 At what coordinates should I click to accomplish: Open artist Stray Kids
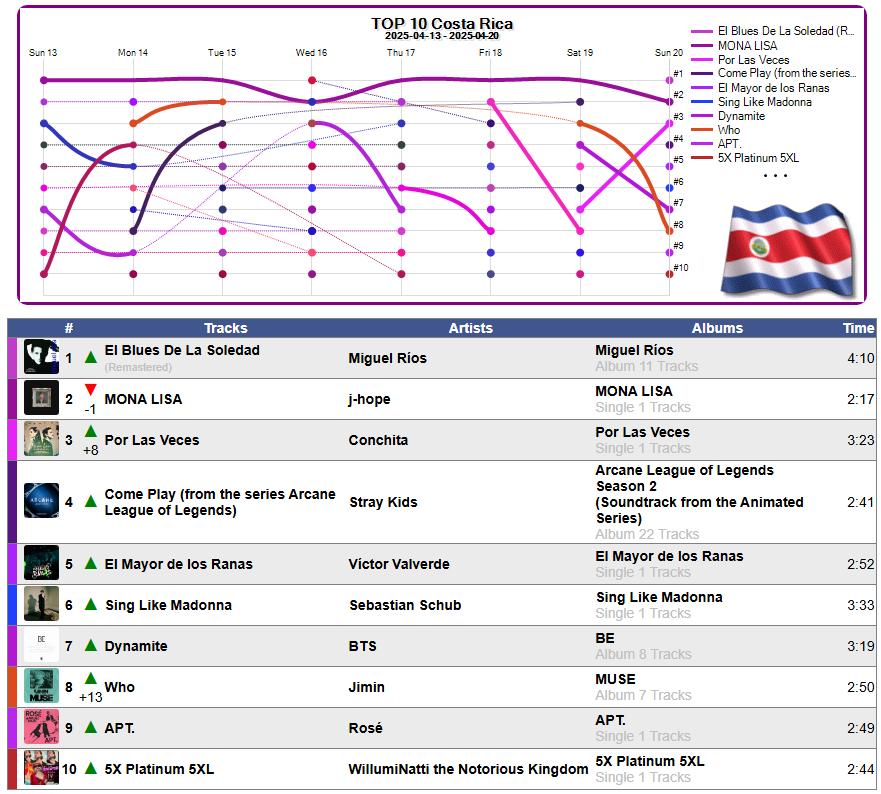[x=383, y=502]
